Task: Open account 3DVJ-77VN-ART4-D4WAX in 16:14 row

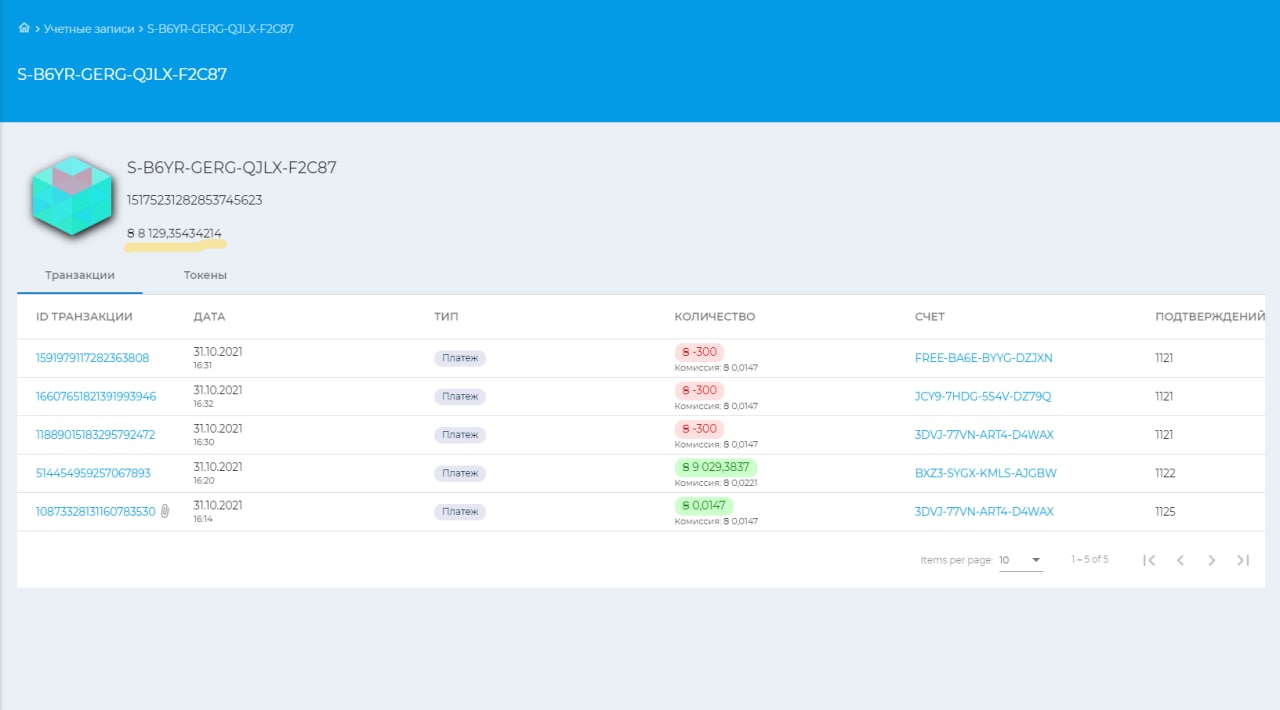Action: [x=984, y=511]
